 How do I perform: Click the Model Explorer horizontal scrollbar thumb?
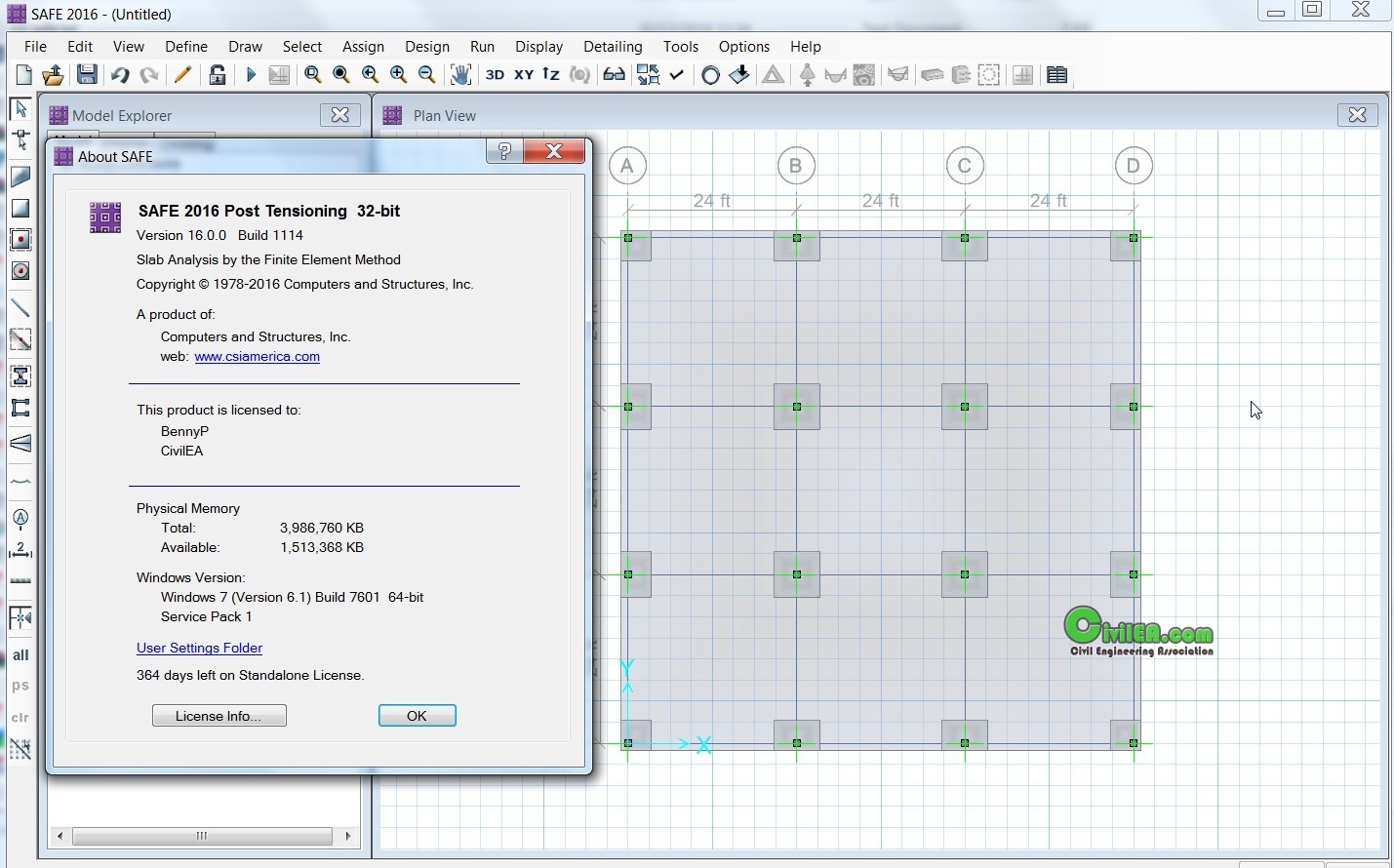(202, 836)
